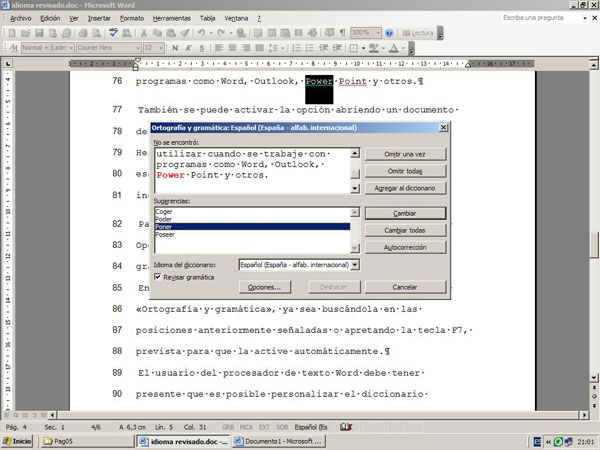The image size is (600, 450).
Task: Open the Style dropdown showing Normal
Action: (x=71, y=48)
